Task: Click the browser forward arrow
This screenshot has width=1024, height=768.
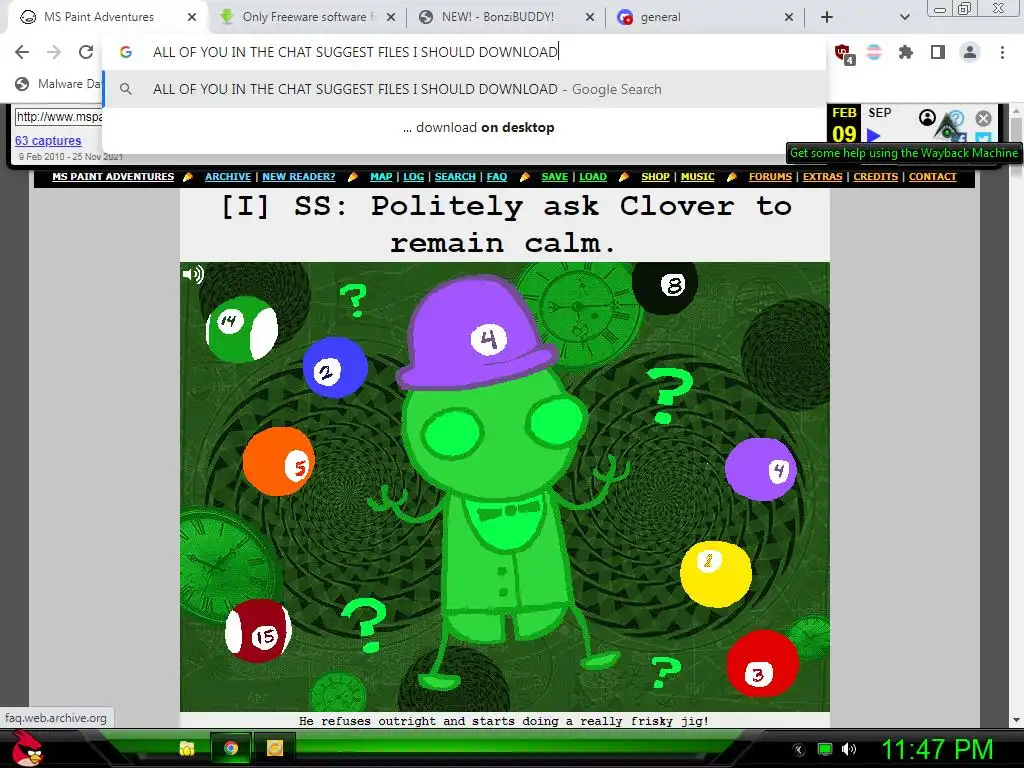Action: point(54,52)
